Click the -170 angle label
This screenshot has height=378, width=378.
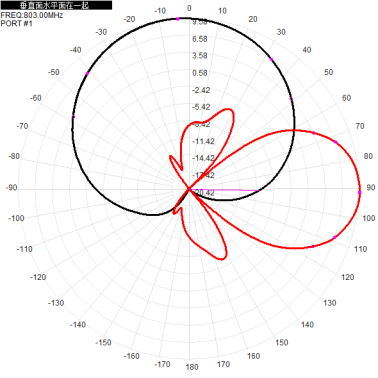pos(162,364)
